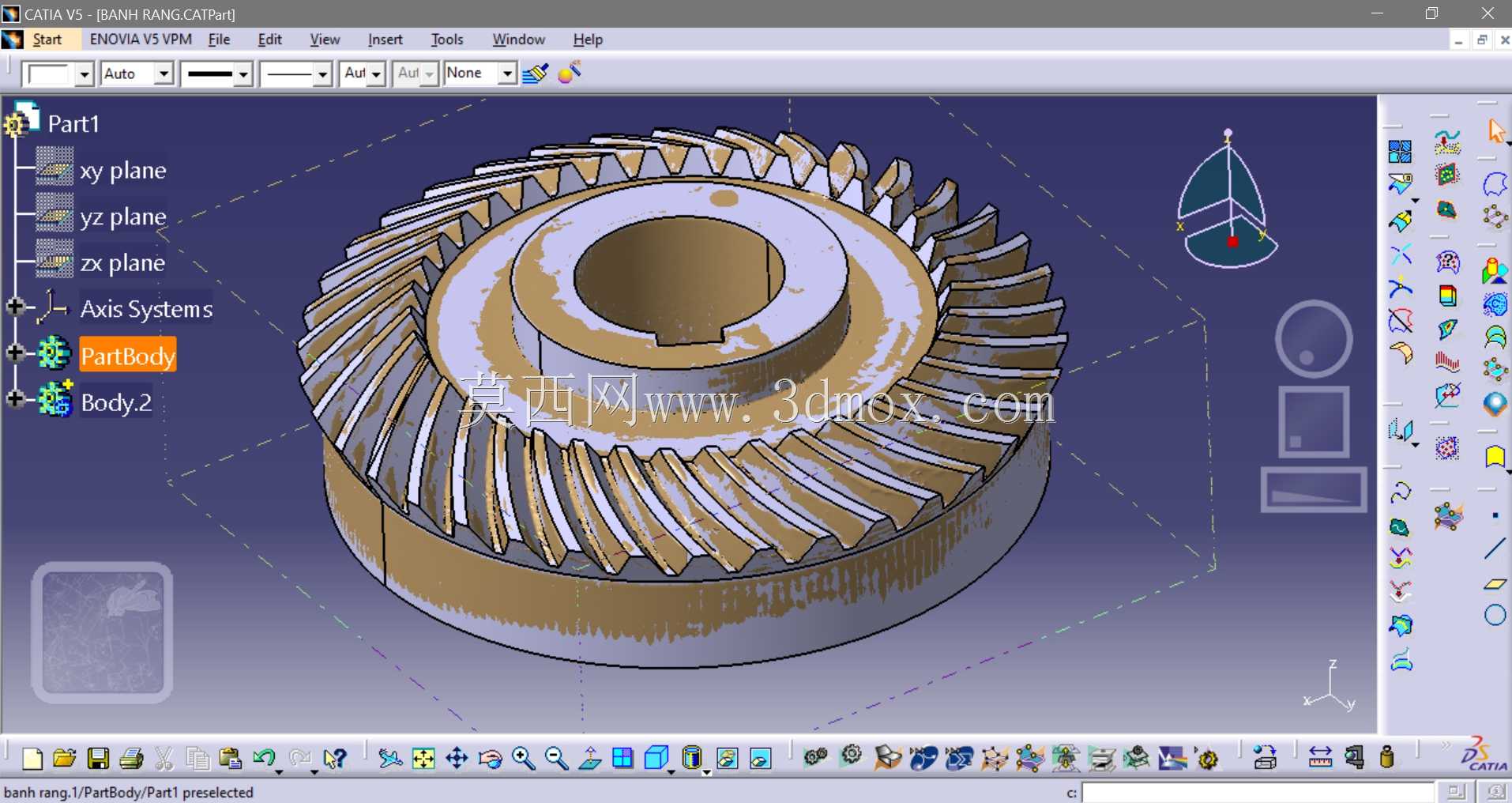Click the Plane tool in right toolbar

tap(1495, 583)
